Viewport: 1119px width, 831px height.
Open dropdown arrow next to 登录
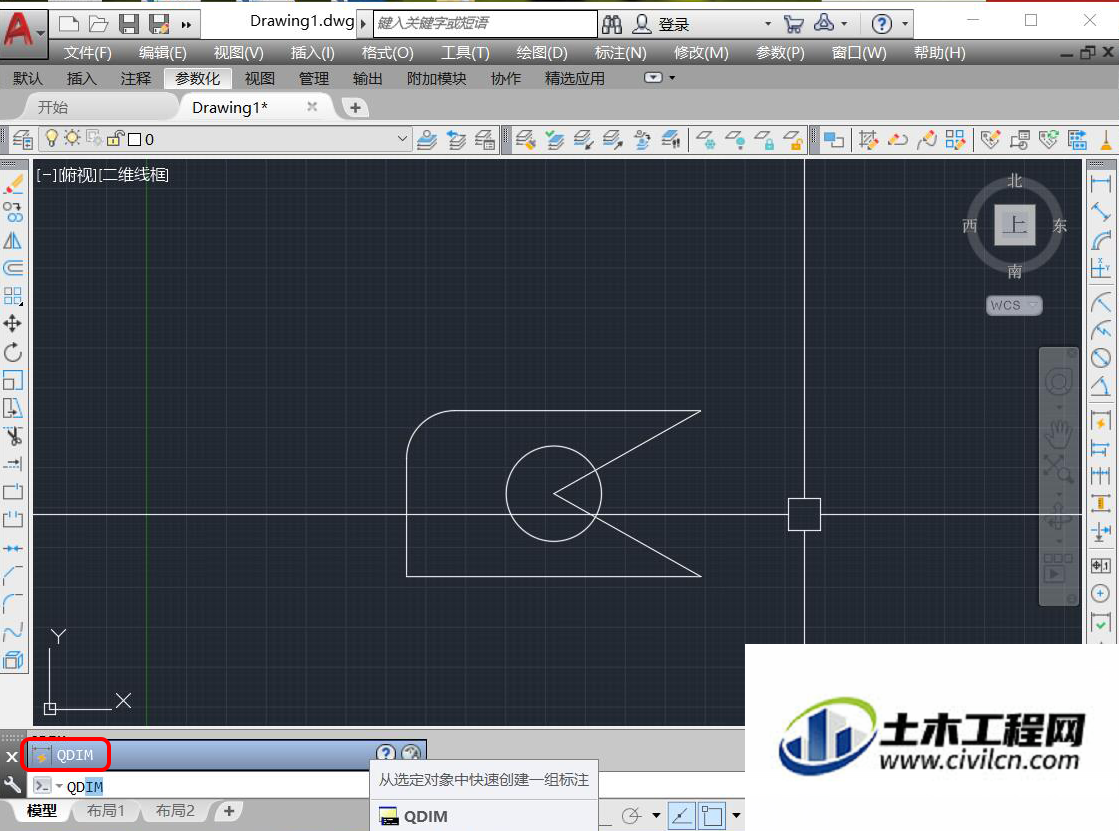pos(768,24)
